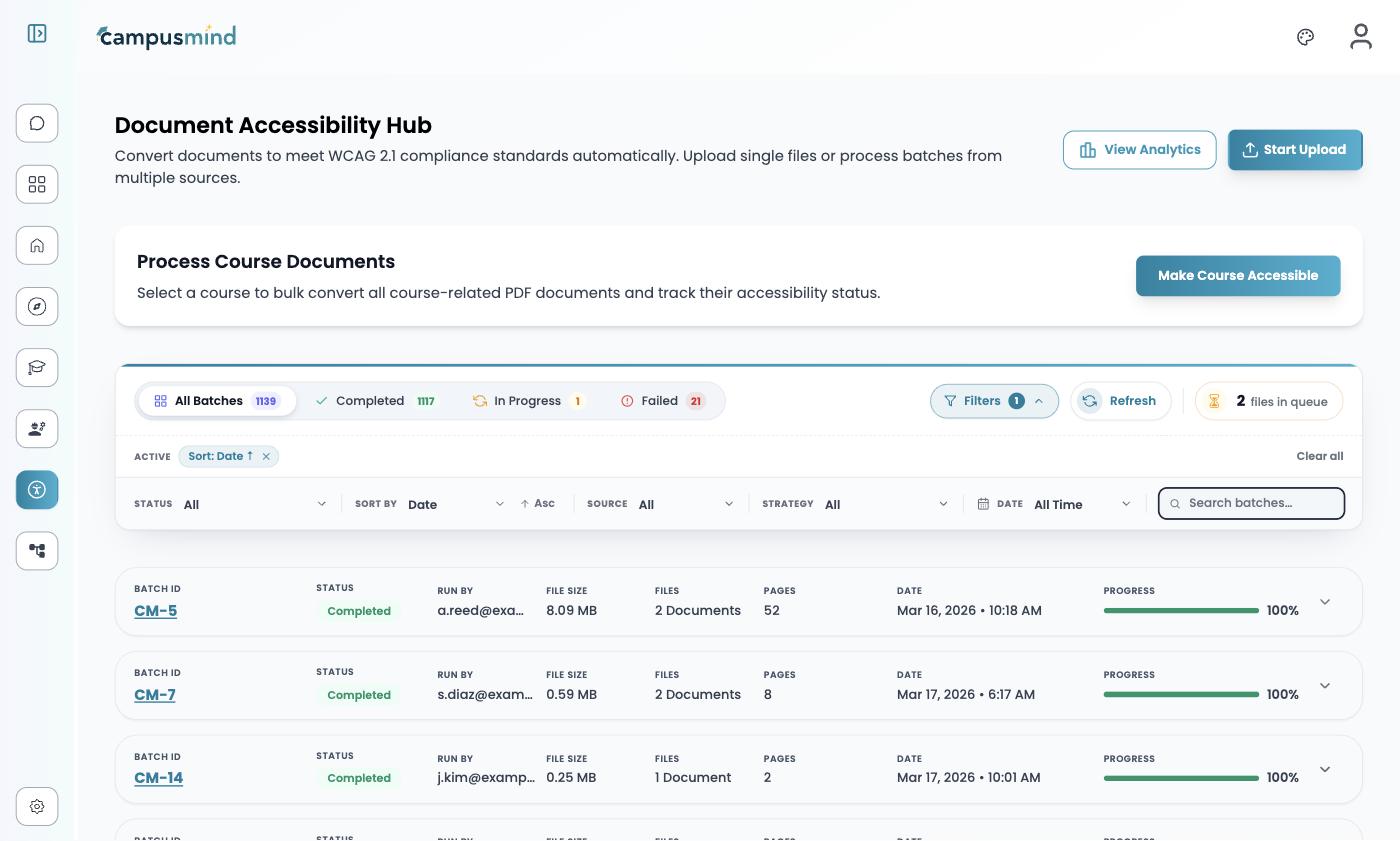The image size is (1400, 841).
Task: Click the Refresh button
Action: click(1120, 401)
